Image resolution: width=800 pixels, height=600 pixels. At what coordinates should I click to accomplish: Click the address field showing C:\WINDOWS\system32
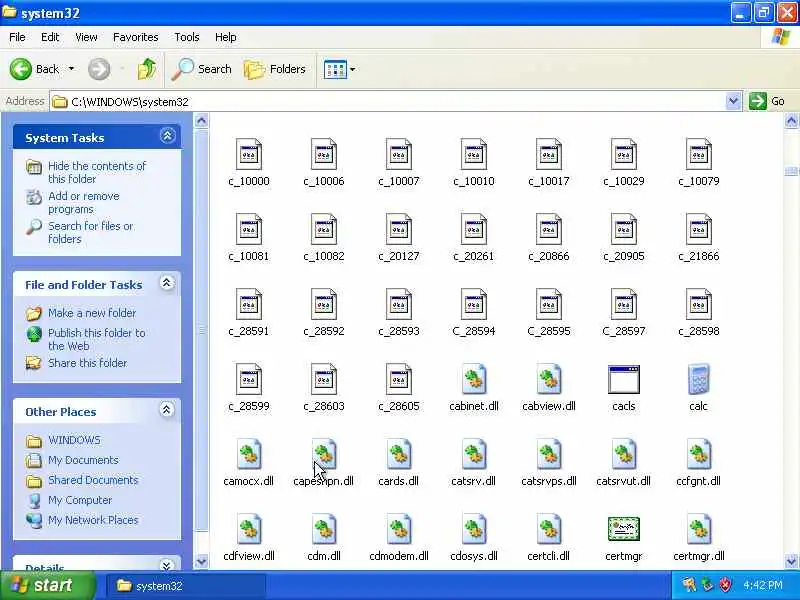[x=388, y=102]
